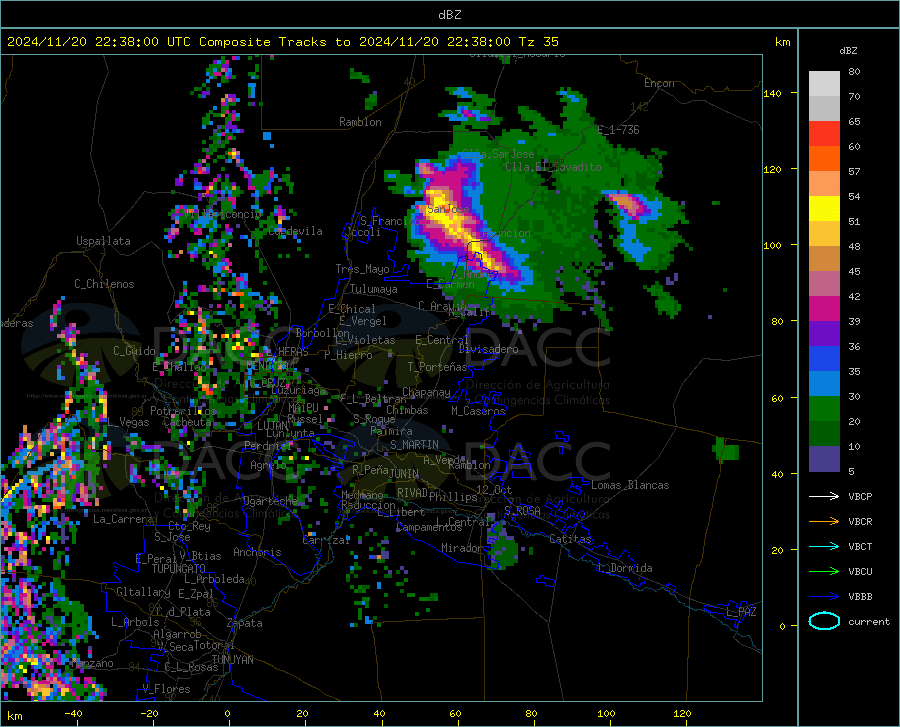Click the '140' tick on the vertical km axis
Viewport: 900px width, 727px height.
click(x=772, y=93)
